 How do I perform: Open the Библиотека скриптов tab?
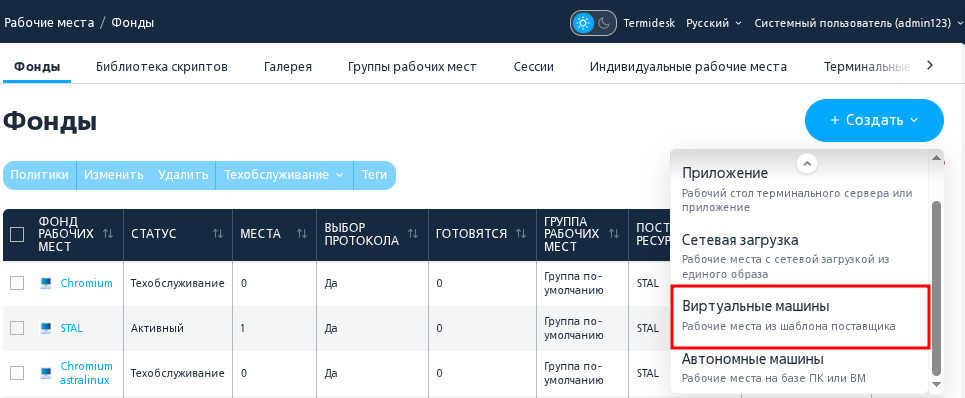[x=162, y=66]
